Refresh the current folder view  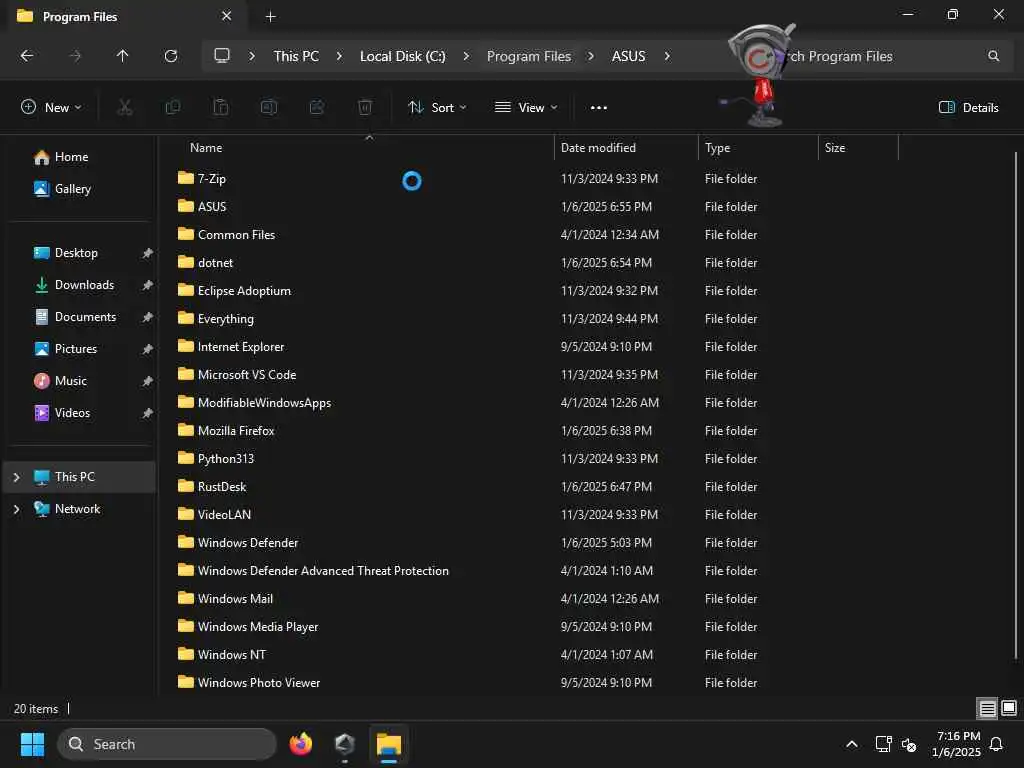coord(171,56)
